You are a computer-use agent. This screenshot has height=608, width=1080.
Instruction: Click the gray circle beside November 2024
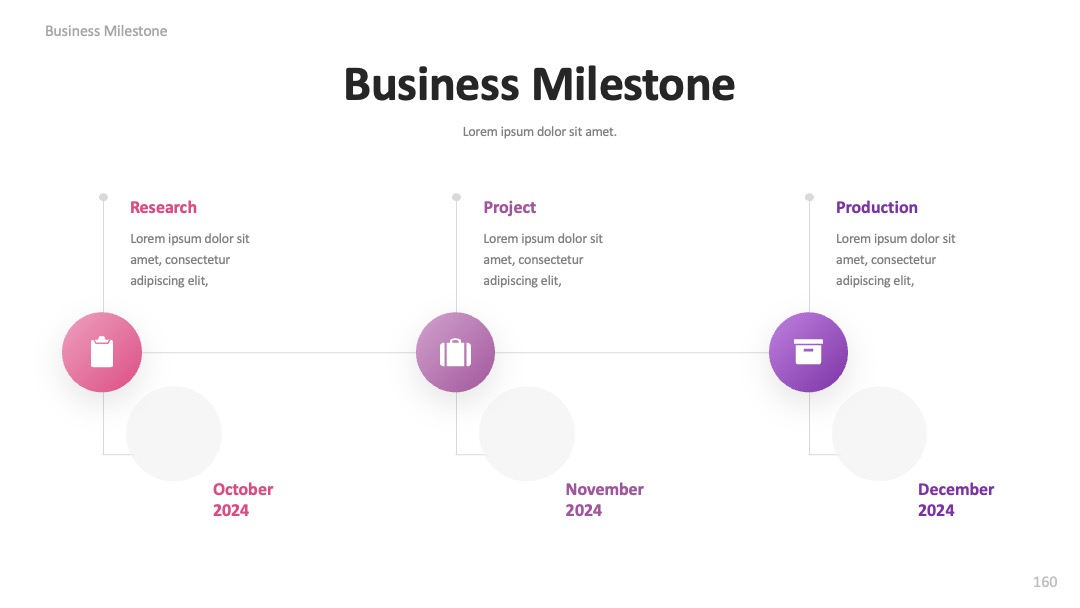[527, 433]
